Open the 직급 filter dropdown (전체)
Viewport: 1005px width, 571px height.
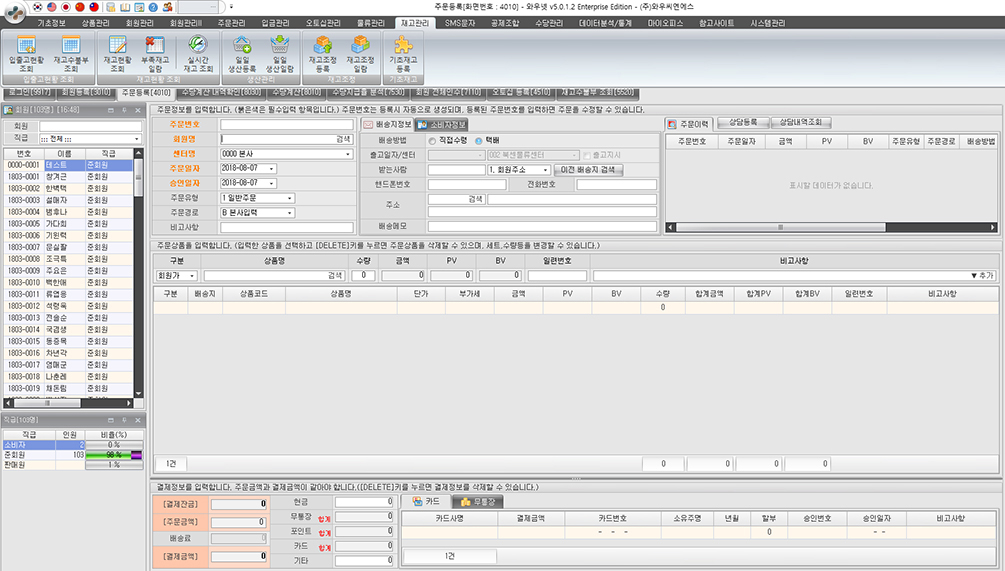[x=137, y=139]
